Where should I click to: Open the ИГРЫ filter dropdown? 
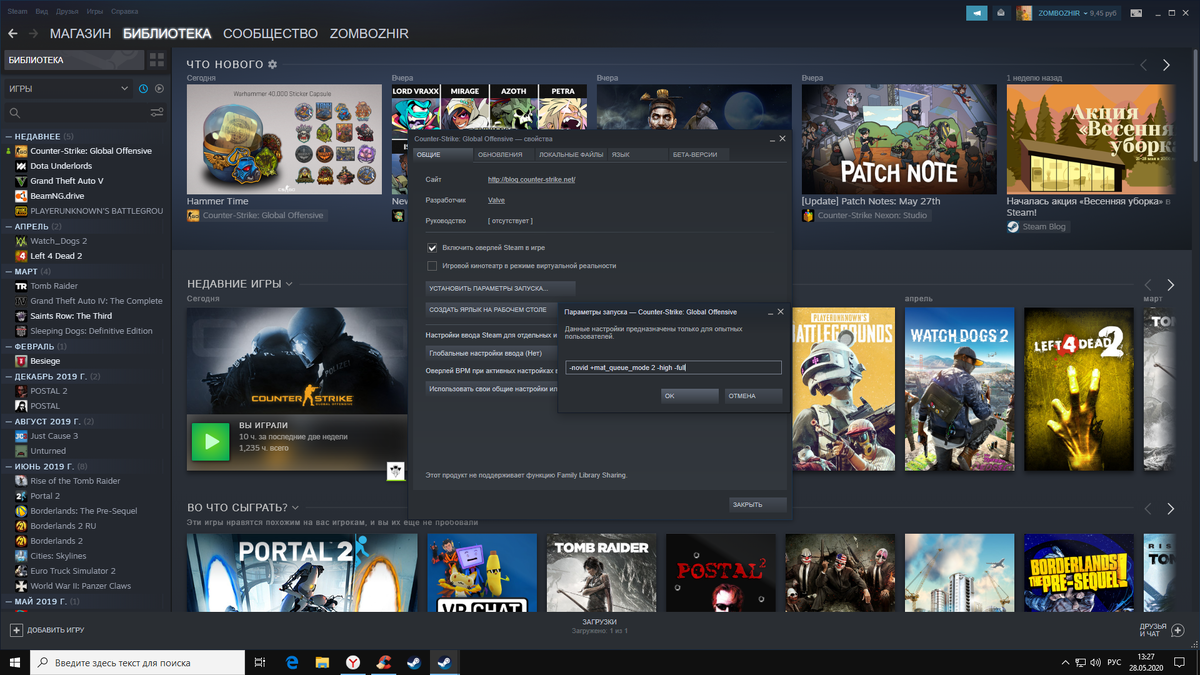[68, 89]
